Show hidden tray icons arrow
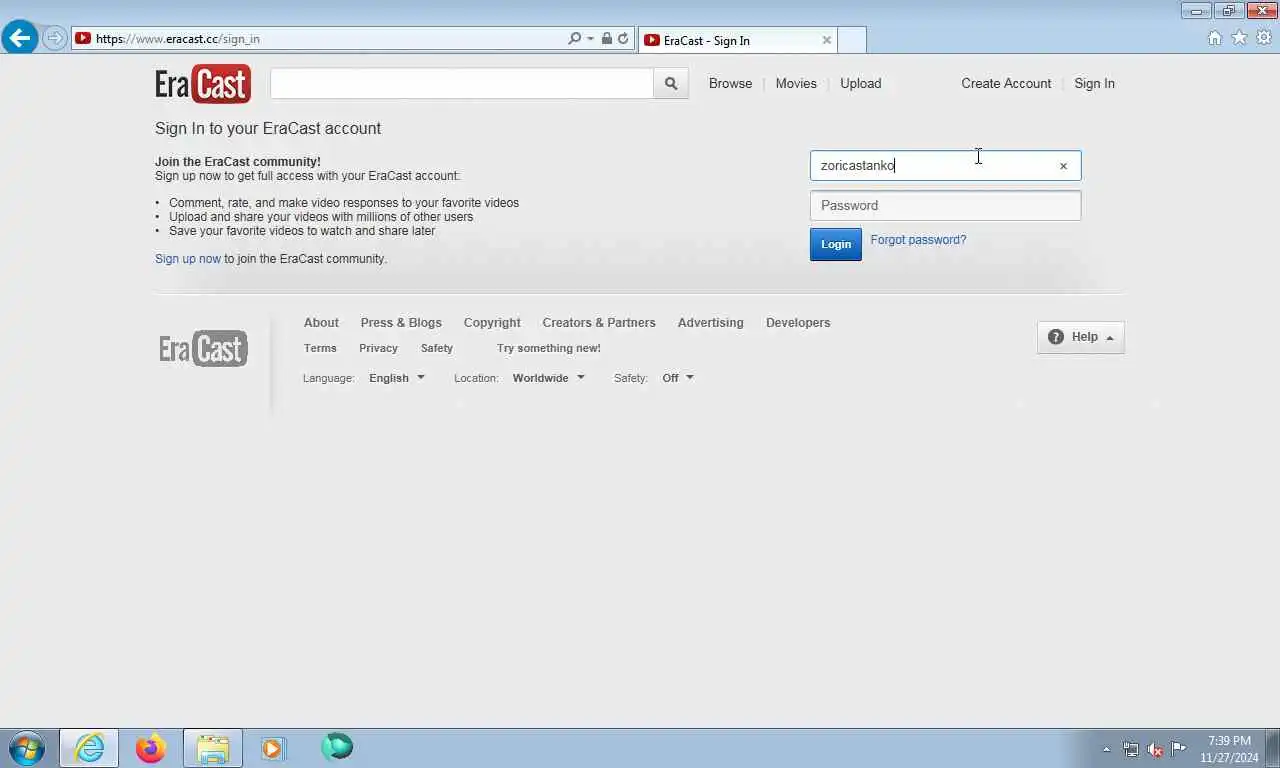 (x=1106, y=749)
